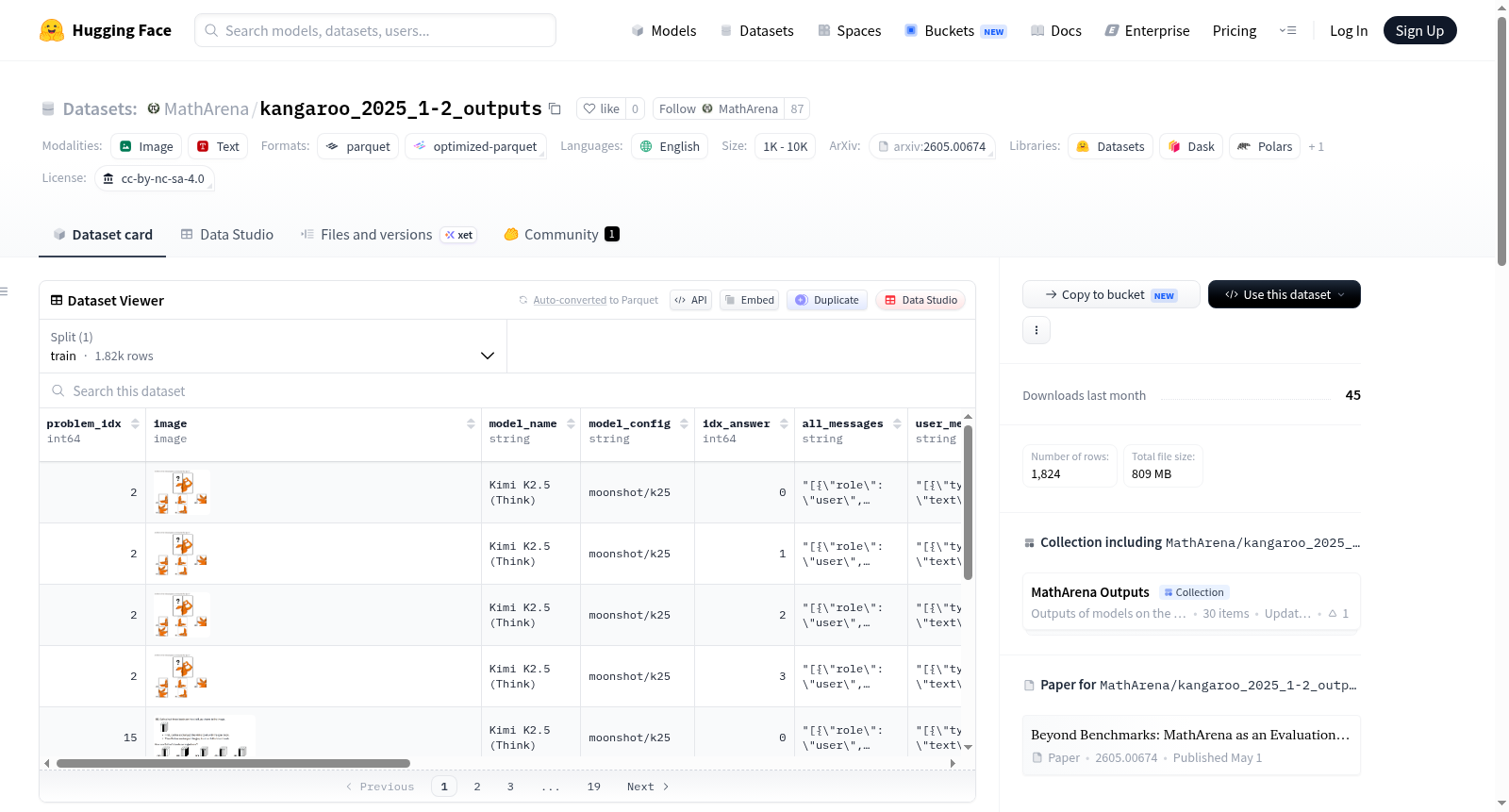Click the Datasets library tag
This screenshot has width=1509, height=812.
tap(1110, 146)
